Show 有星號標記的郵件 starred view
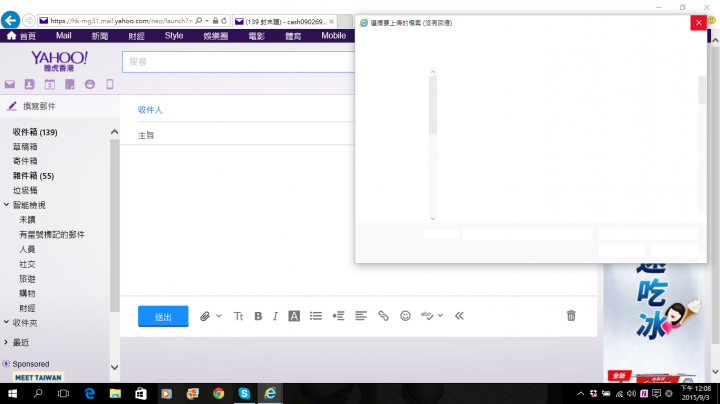The width and height of the screenshot is (720, 404). [x=51, y=235]
